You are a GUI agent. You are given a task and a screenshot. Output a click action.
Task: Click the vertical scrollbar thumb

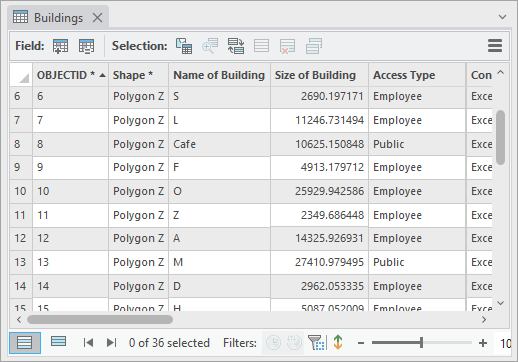(500, 137)
